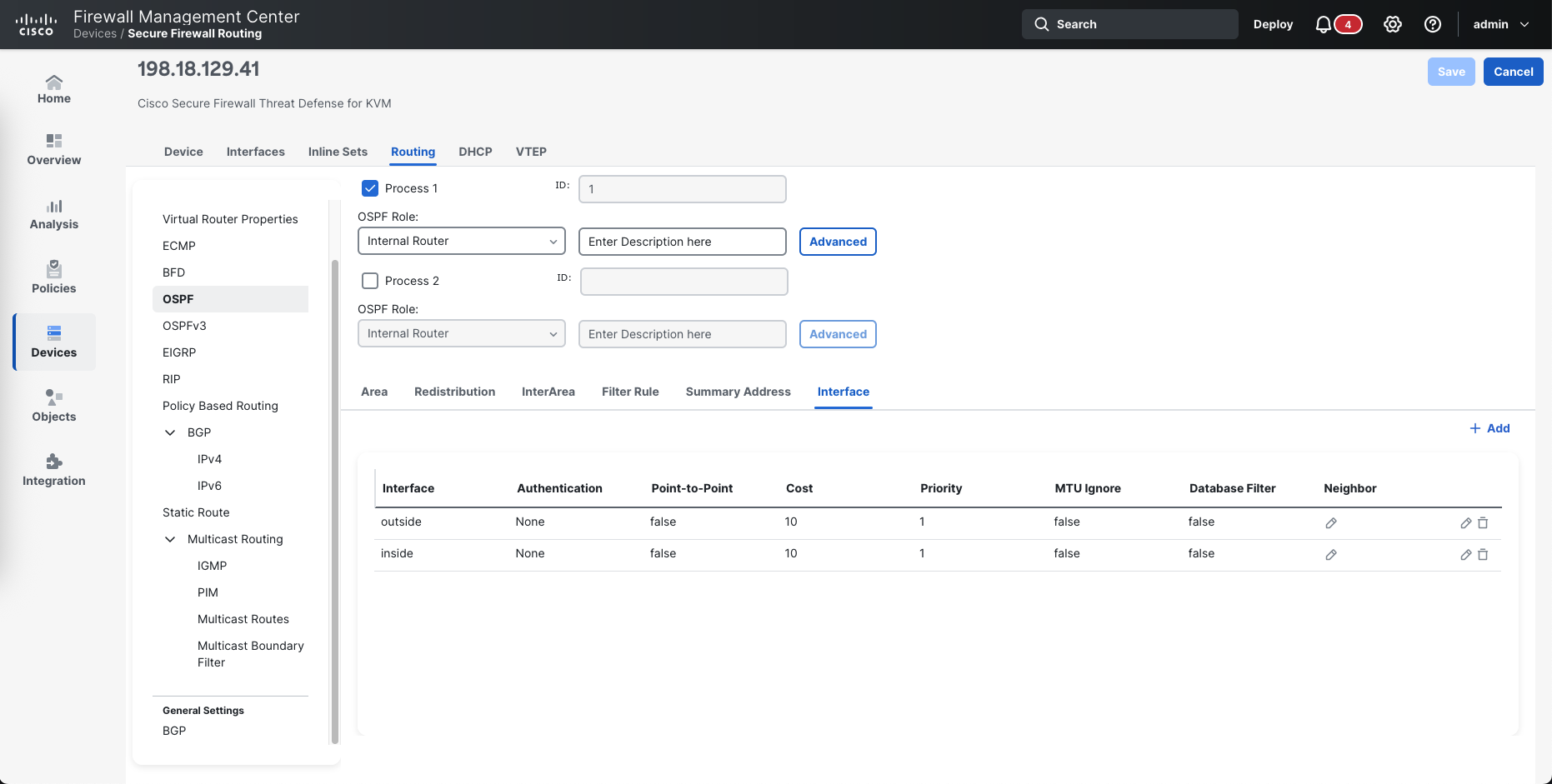
Task: Open the settings gear icon
Action: pos(1393,24)
